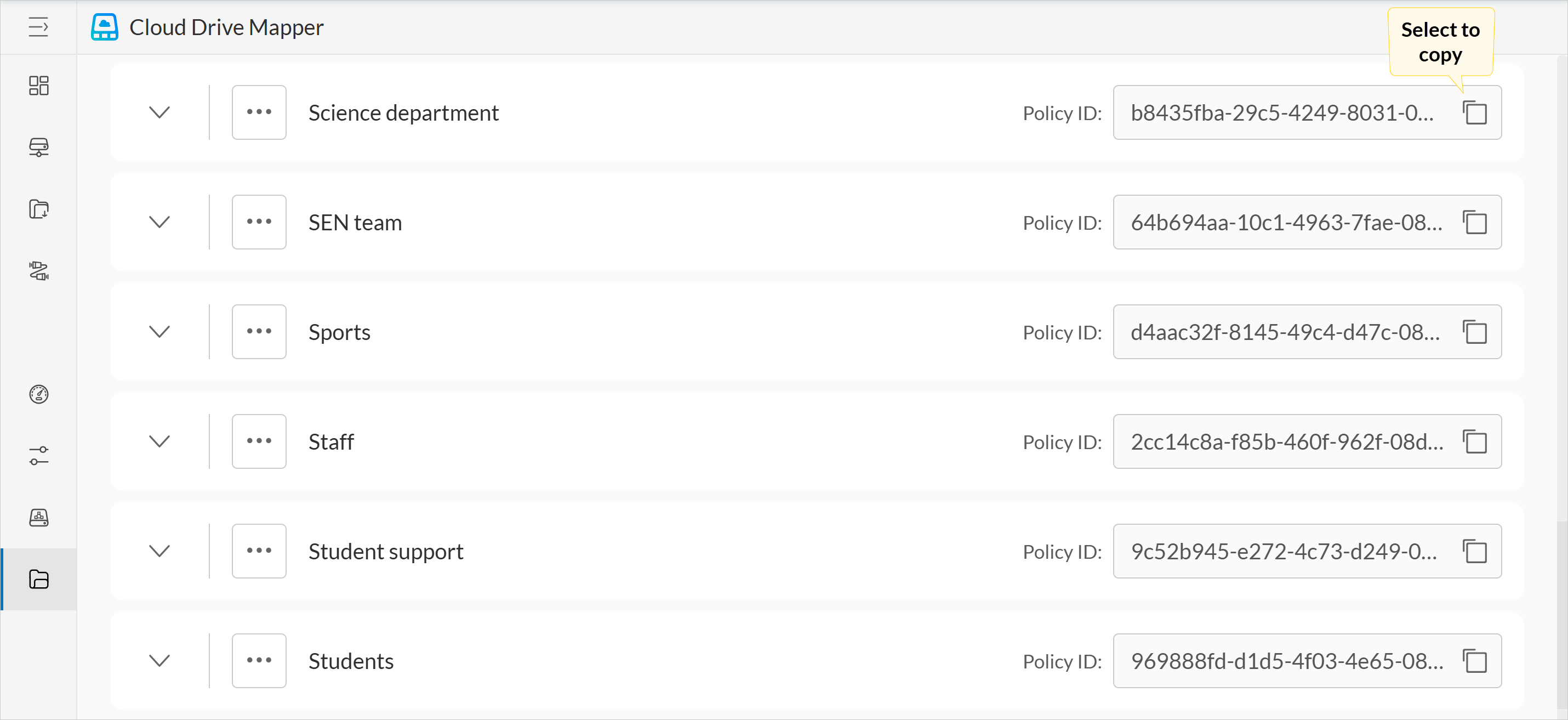This screenshot has width=1568, height=720.
Task: Click the dashboard grid icon in sidebar
Action: [38, 86]
